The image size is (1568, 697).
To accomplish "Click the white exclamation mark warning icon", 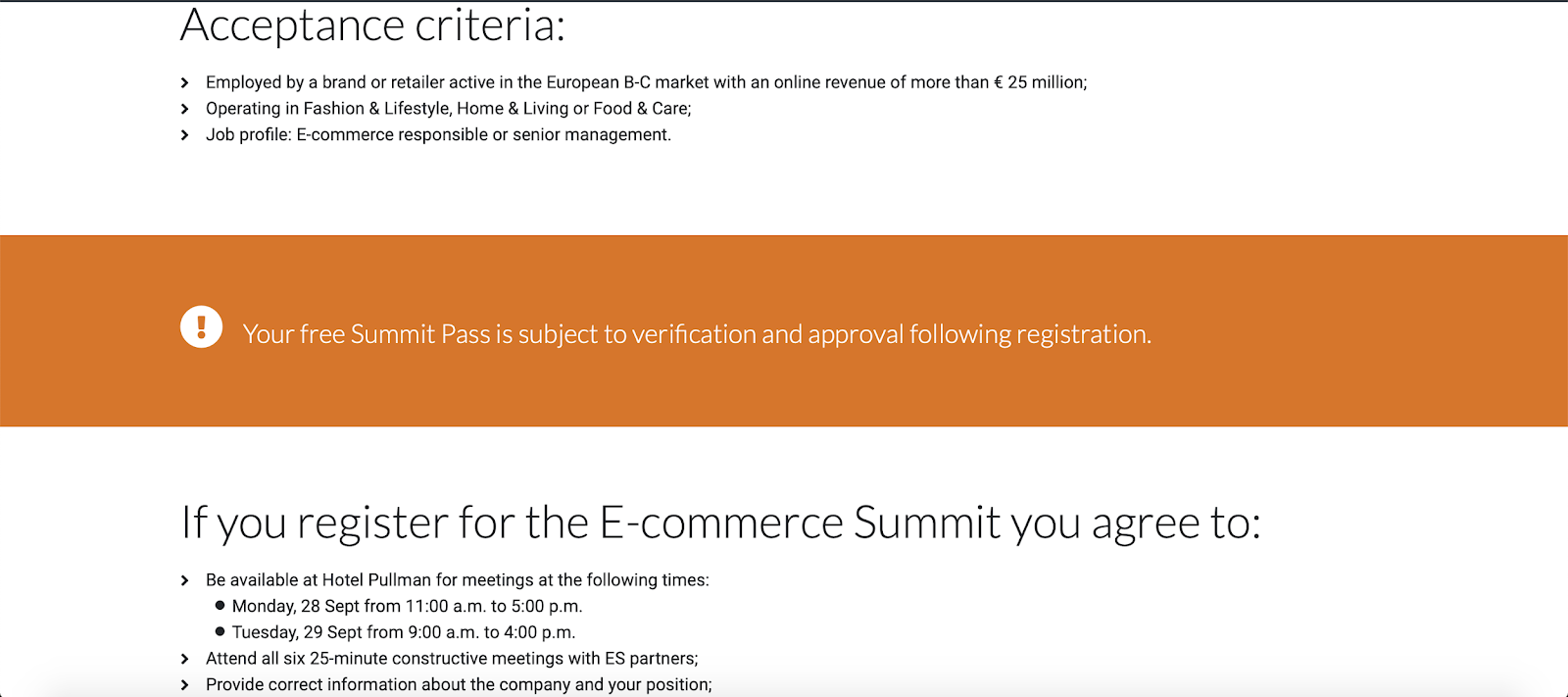I will click(202, 326).
